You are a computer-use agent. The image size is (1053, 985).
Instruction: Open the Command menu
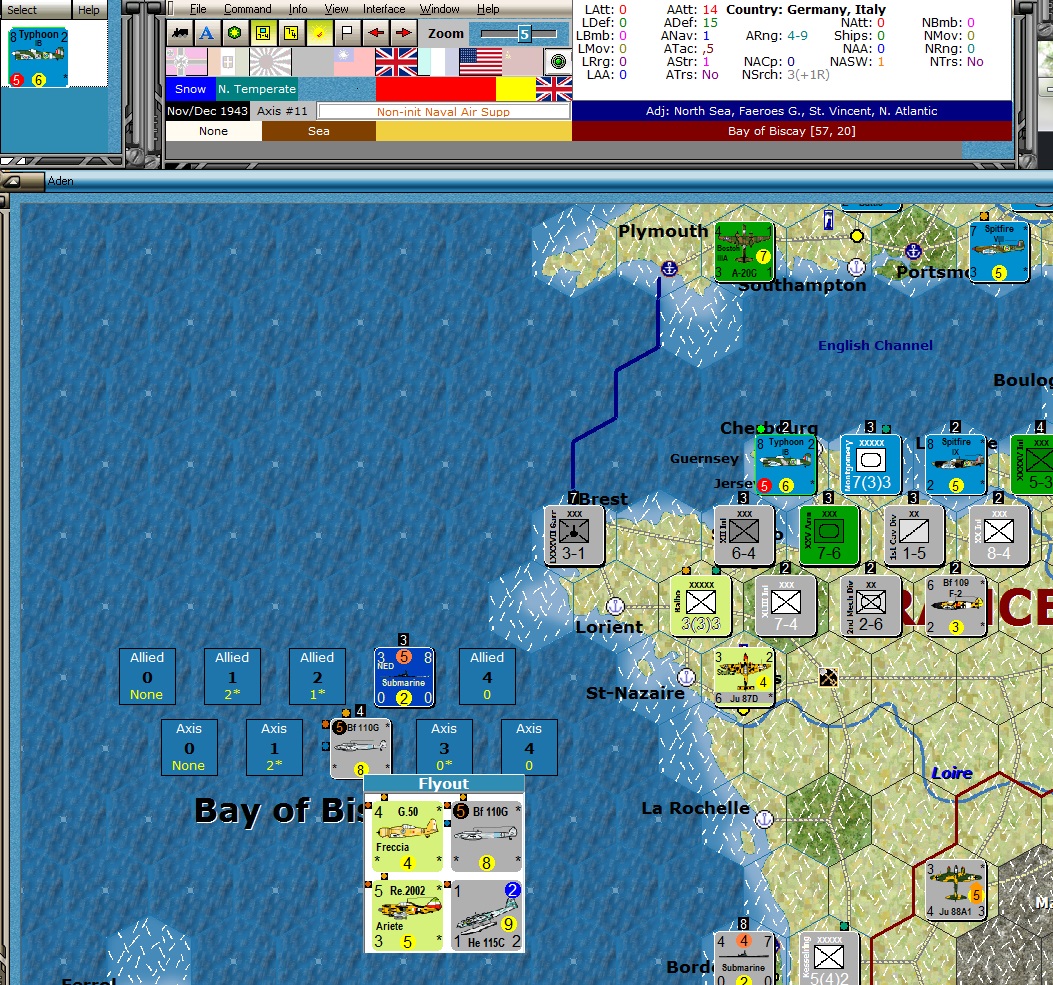(x=248, y=9)
